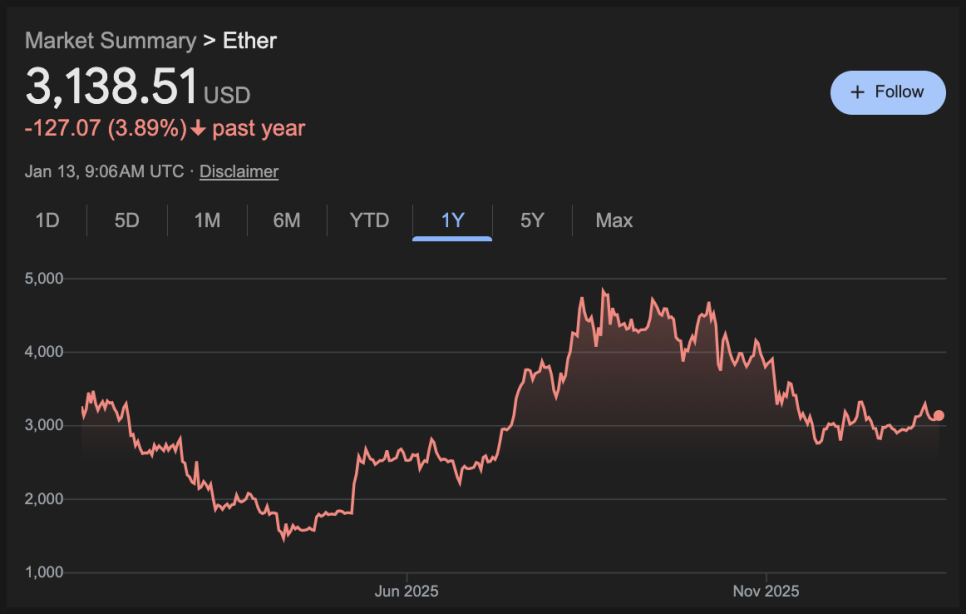Click the red down arrow icon
Image resolution: width=966 pixels, height=614 pixels.
point(199,128)
